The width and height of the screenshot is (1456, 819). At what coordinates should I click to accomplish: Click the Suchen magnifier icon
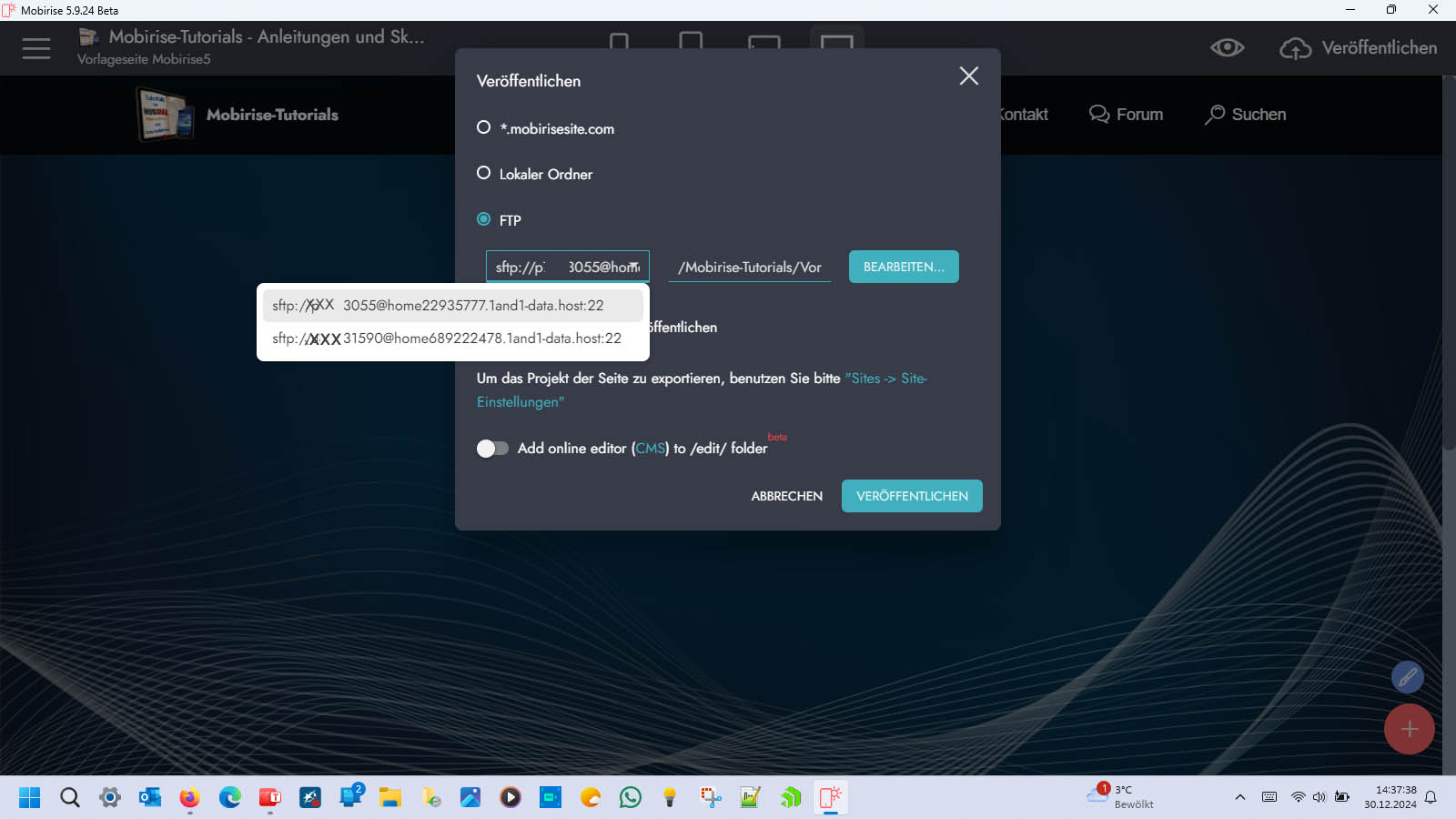tap(1215, 115)
